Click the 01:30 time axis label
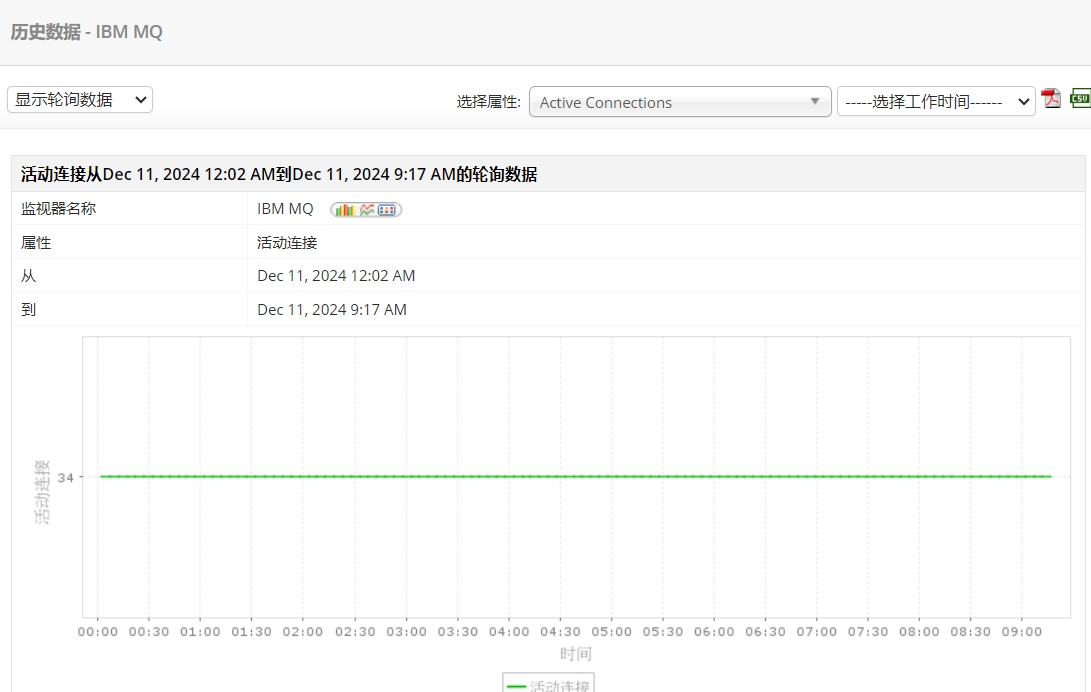Viewport: 1091px width, 692px height. tap(251, 631)
